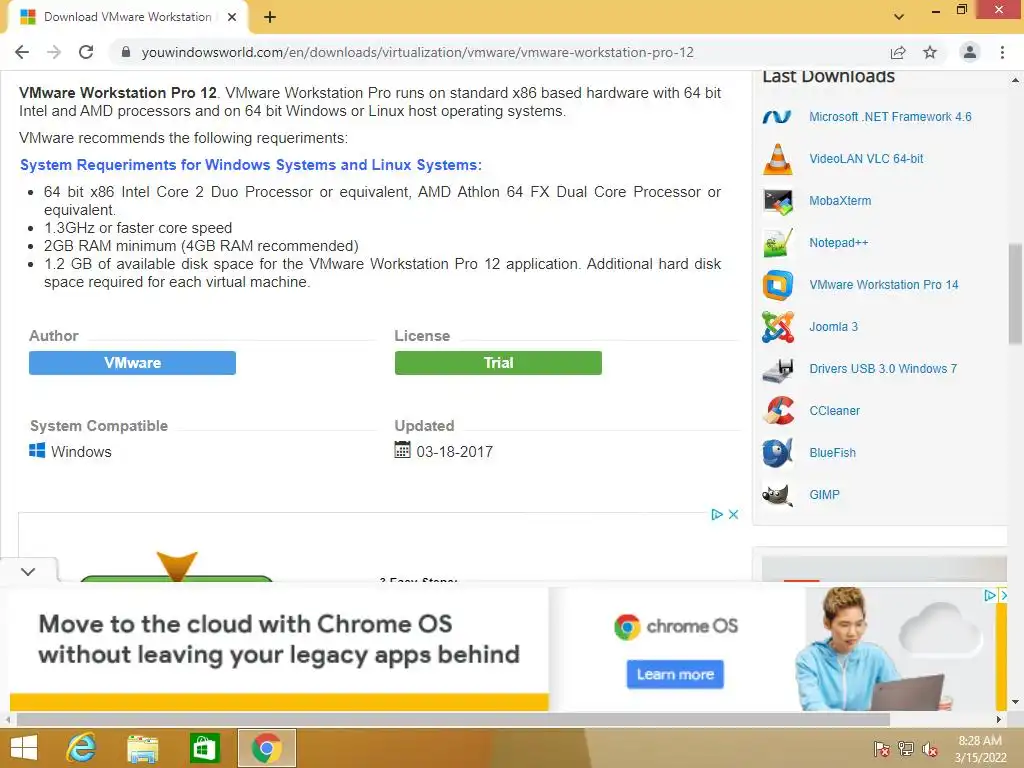Click the Windows compatibility logo
Image resolution: width=1024 pixels, height=768 pixels.
pos(37,451)
